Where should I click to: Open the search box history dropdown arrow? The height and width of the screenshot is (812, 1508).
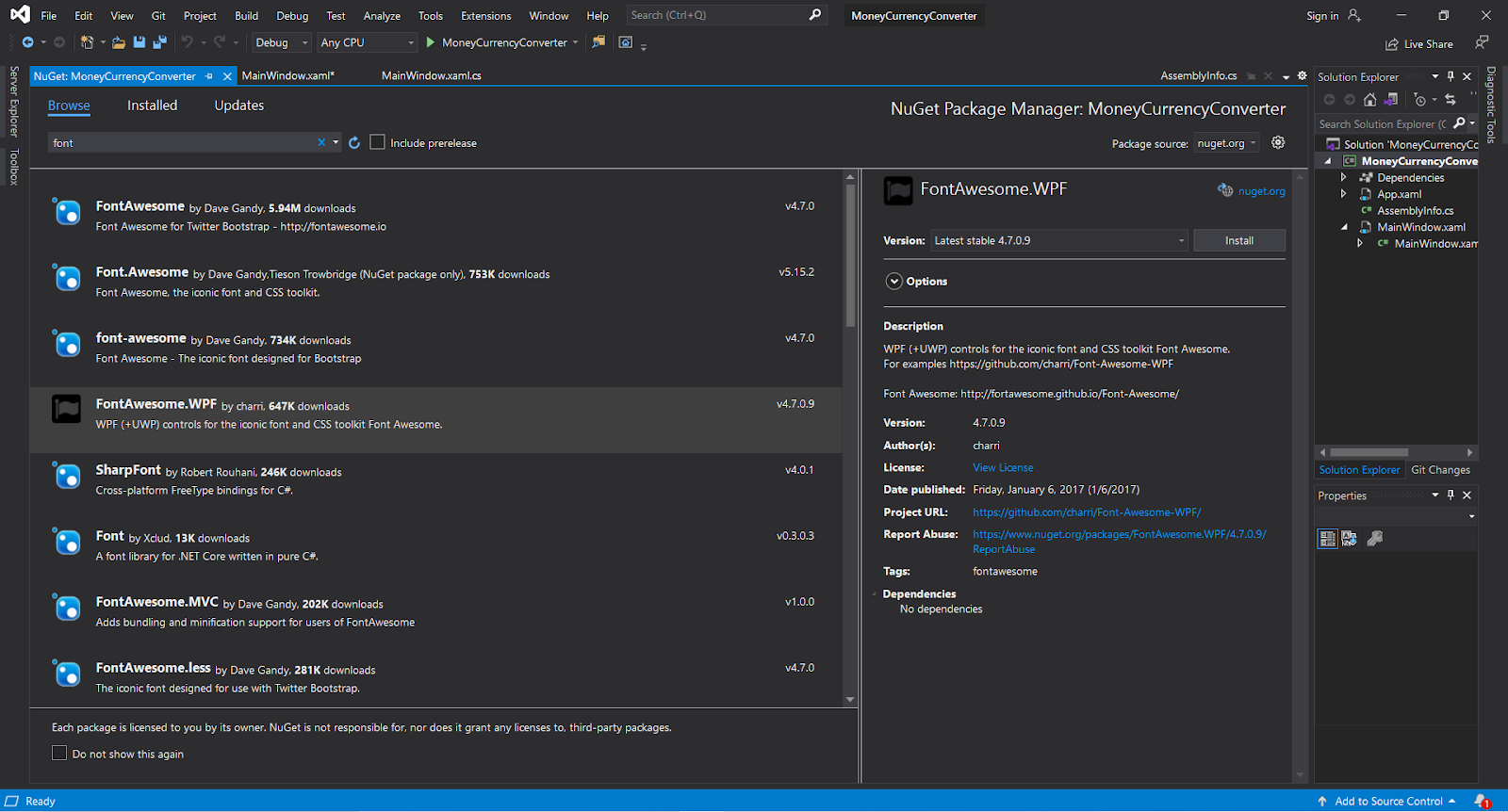[336, 143]
